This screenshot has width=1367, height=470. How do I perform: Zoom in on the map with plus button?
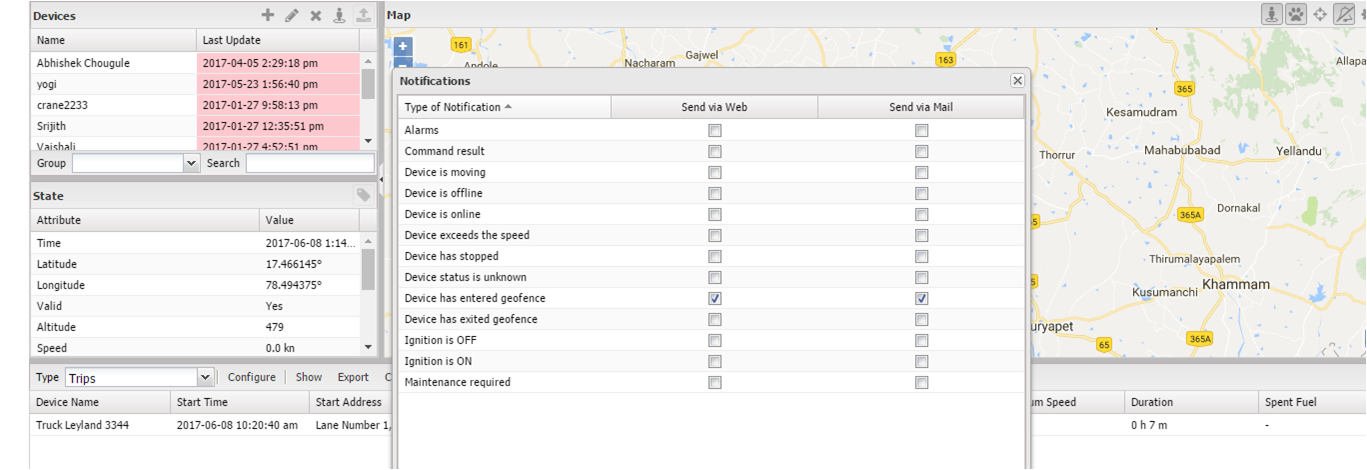pyautogui.click(x=402, y=46)
